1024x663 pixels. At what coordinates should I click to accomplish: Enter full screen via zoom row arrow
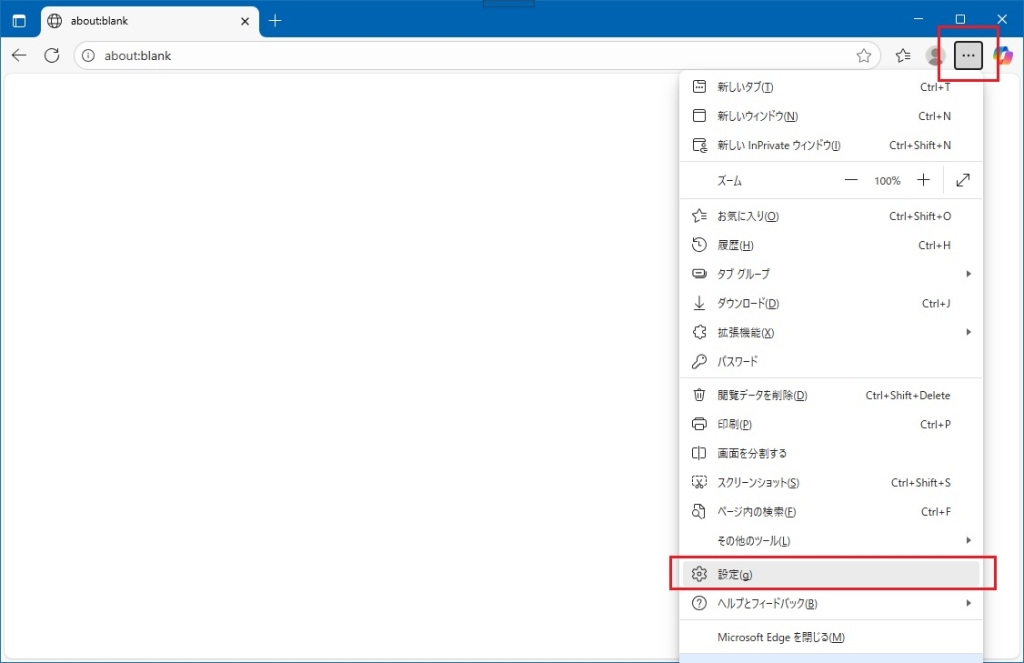[963, 181]
